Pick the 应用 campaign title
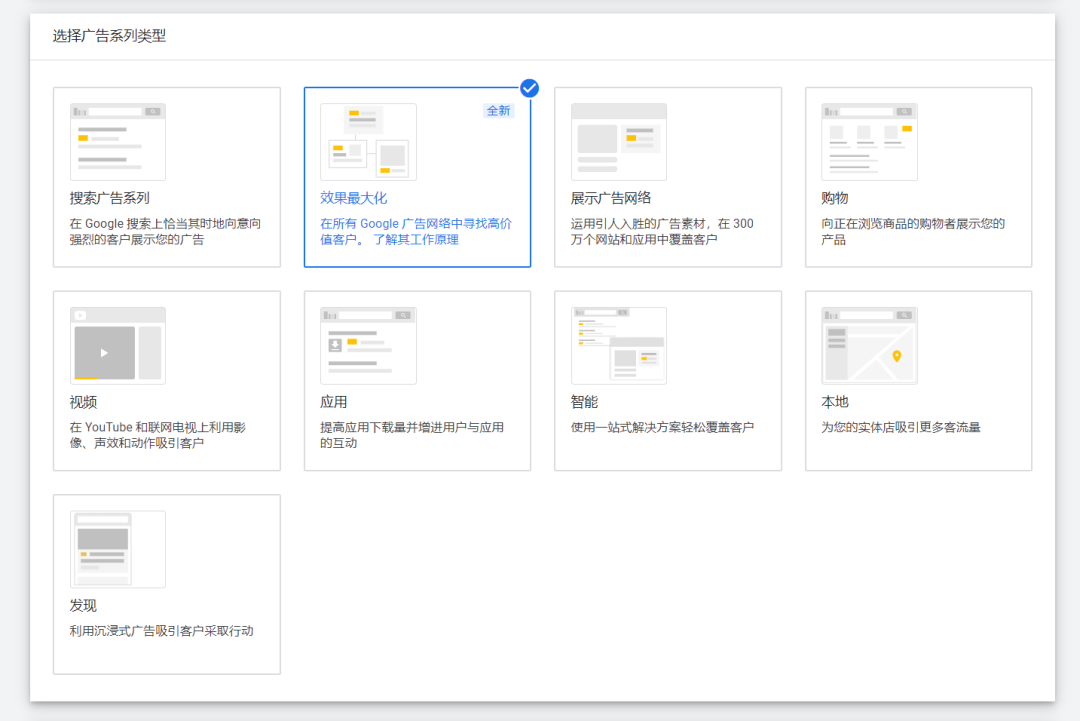This screenshot has width=1080, height=721. 333,402
